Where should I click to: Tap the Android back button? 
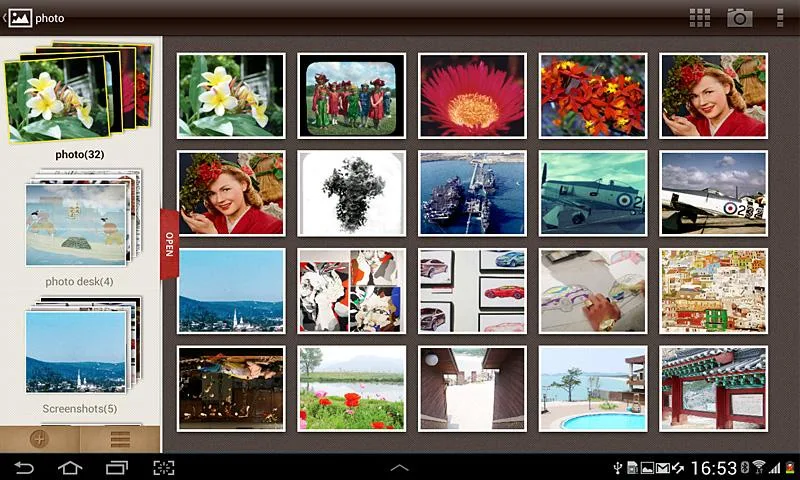[23, 467]
